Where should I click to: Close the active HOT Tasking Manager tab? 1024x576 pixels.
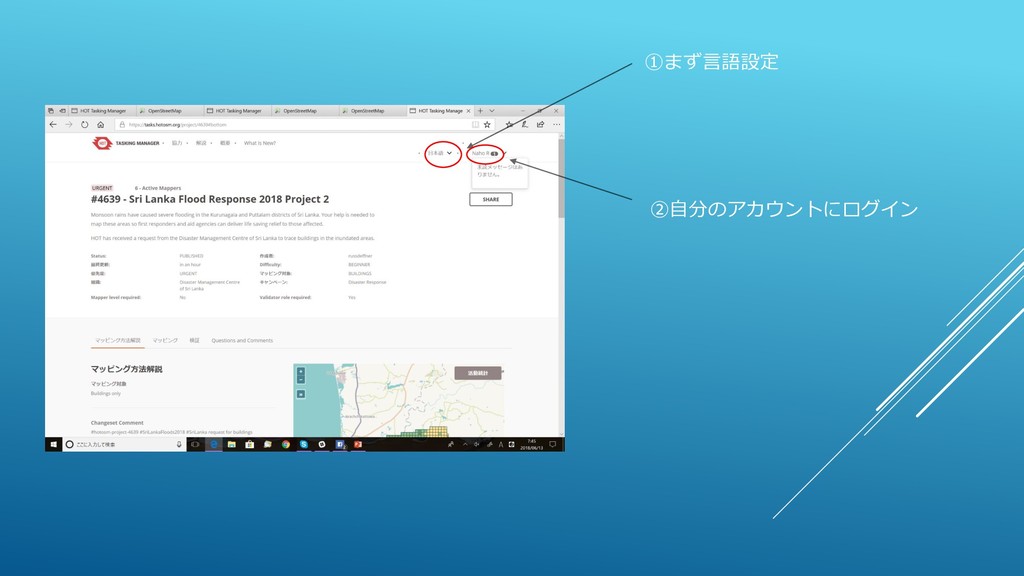tap(468, 111)
